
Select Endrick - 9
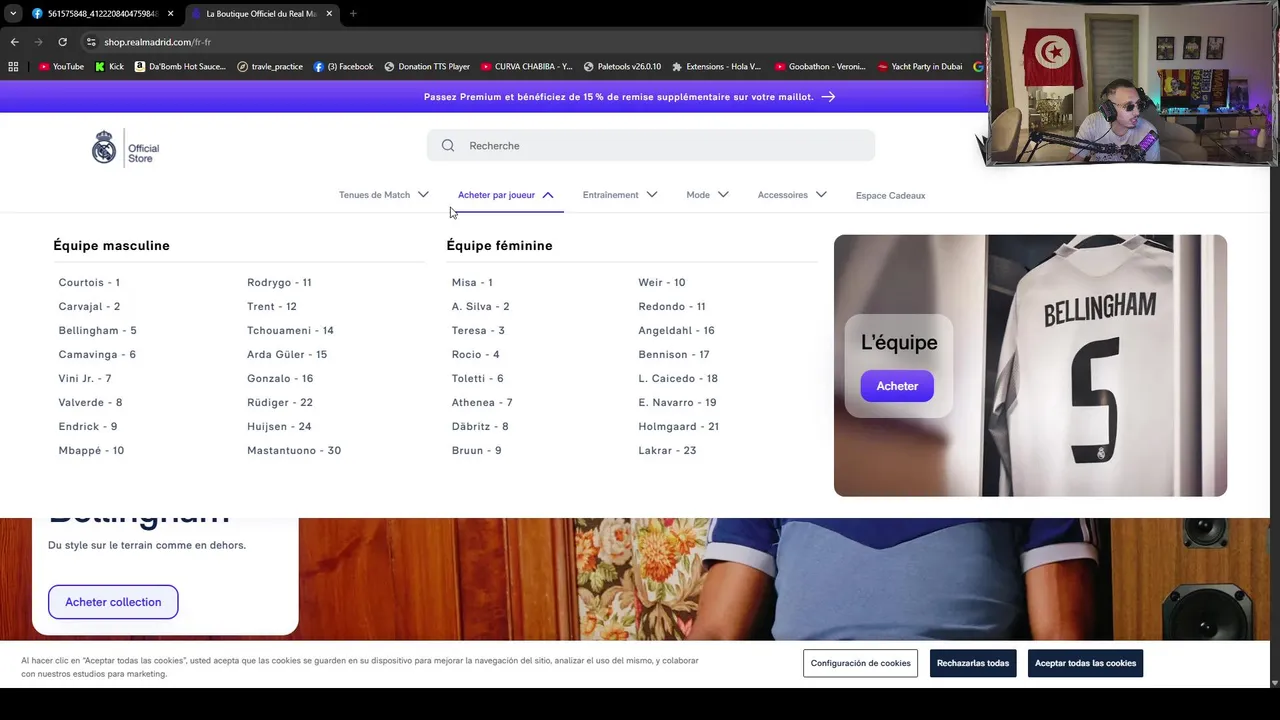pyautogui.click(x=88, y=427)
